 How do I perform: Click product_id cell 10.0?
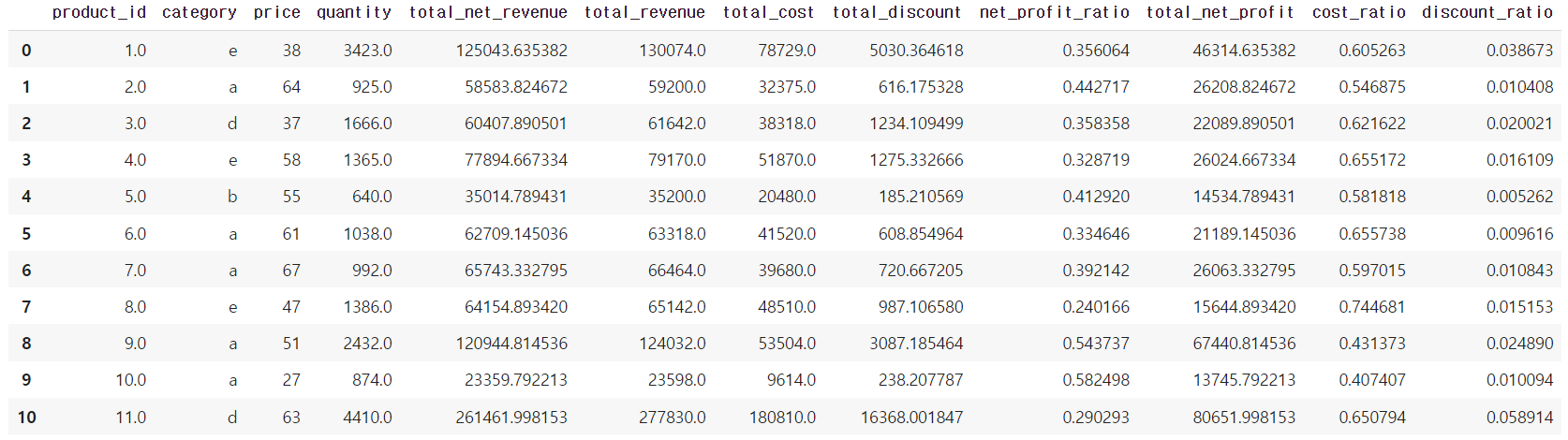tap(131, 380)
